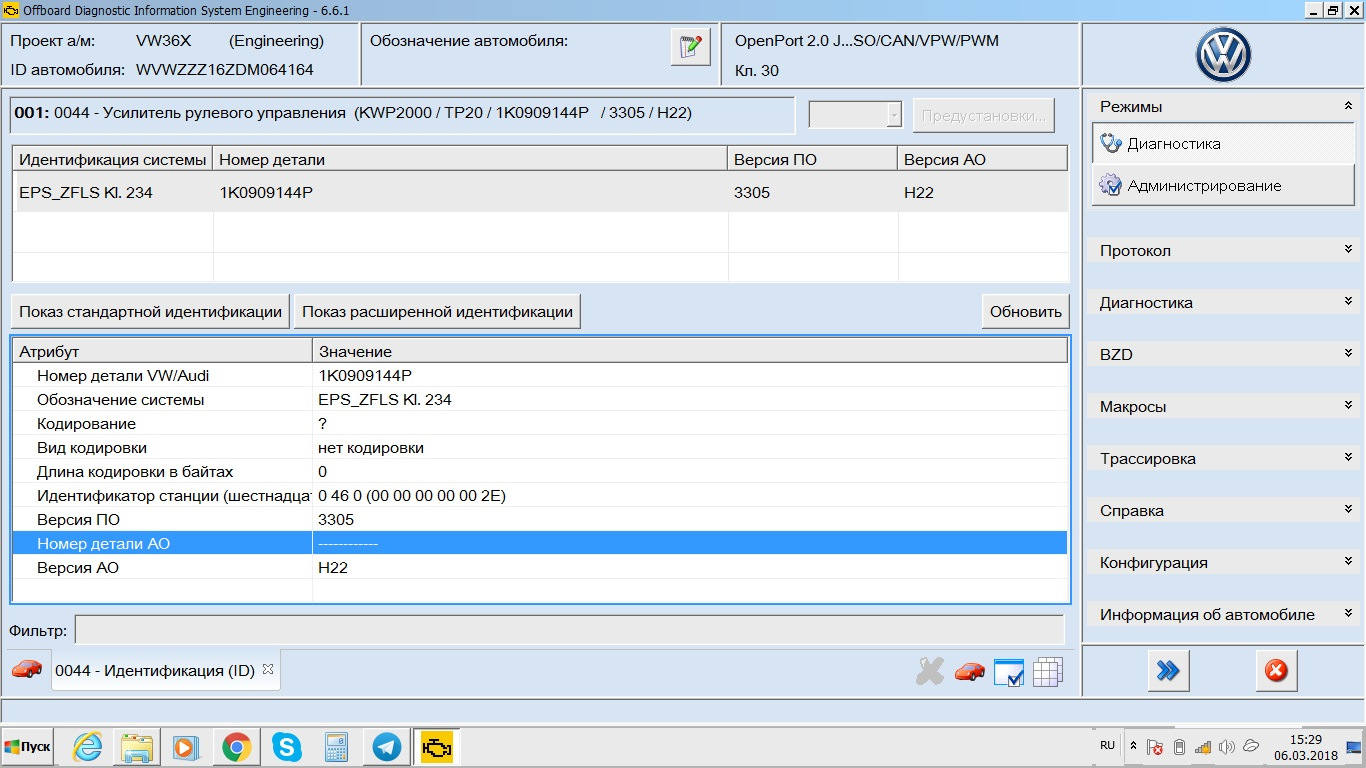Open the greyed dropdown beside Предустановки

tap(855, 115)
